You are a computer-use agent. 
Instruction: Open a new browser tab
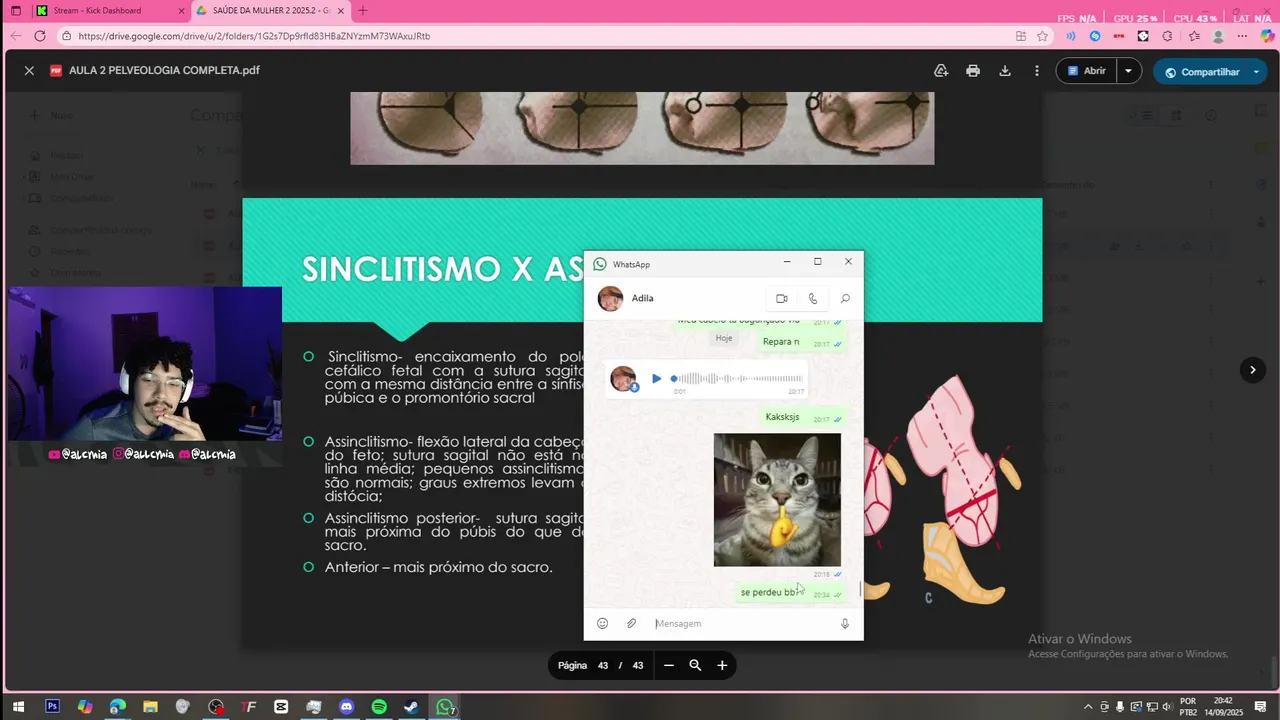[362, 10]
